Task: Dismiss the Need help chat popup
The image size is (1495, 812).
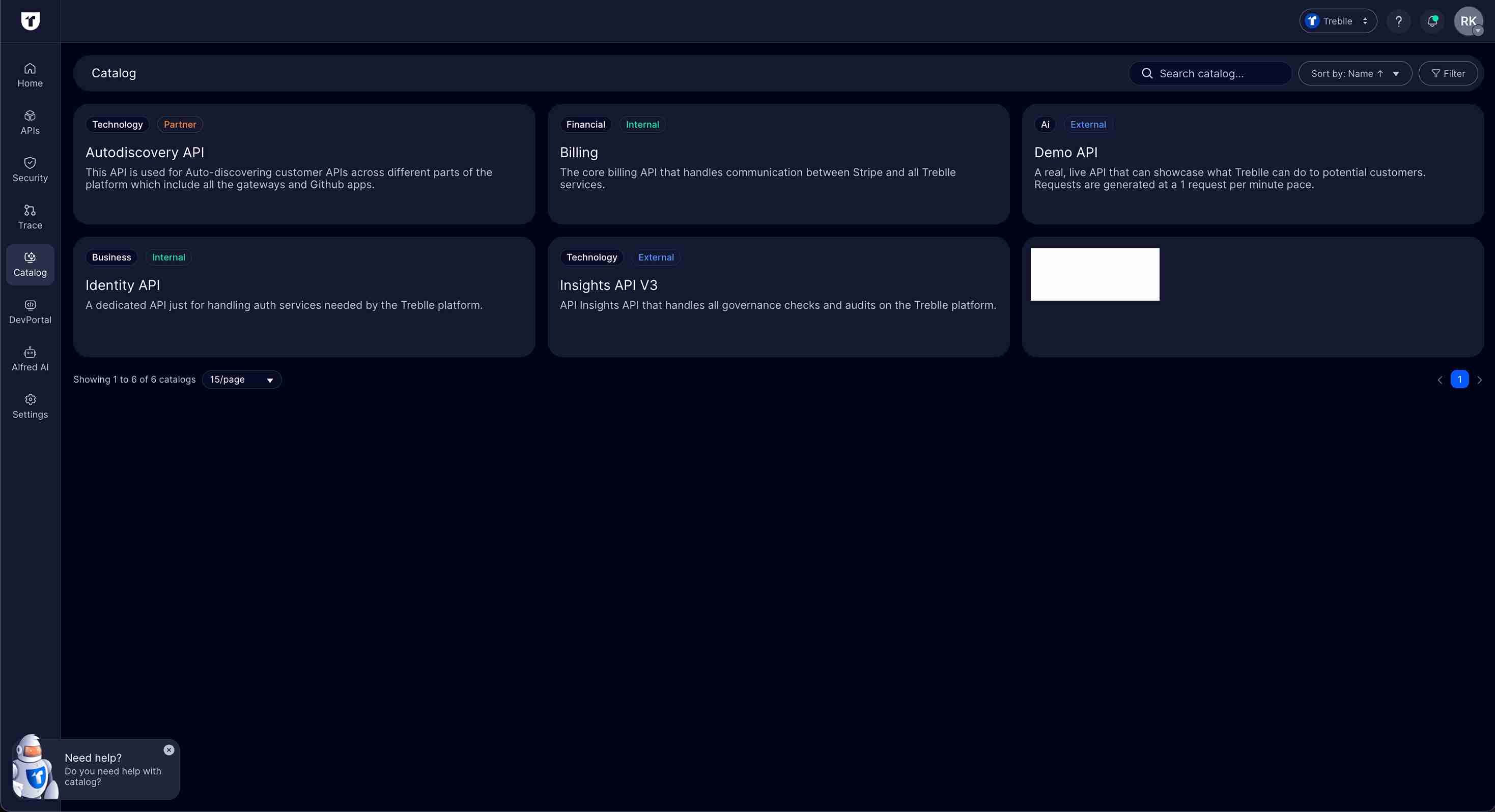Action: coord(169,750)
